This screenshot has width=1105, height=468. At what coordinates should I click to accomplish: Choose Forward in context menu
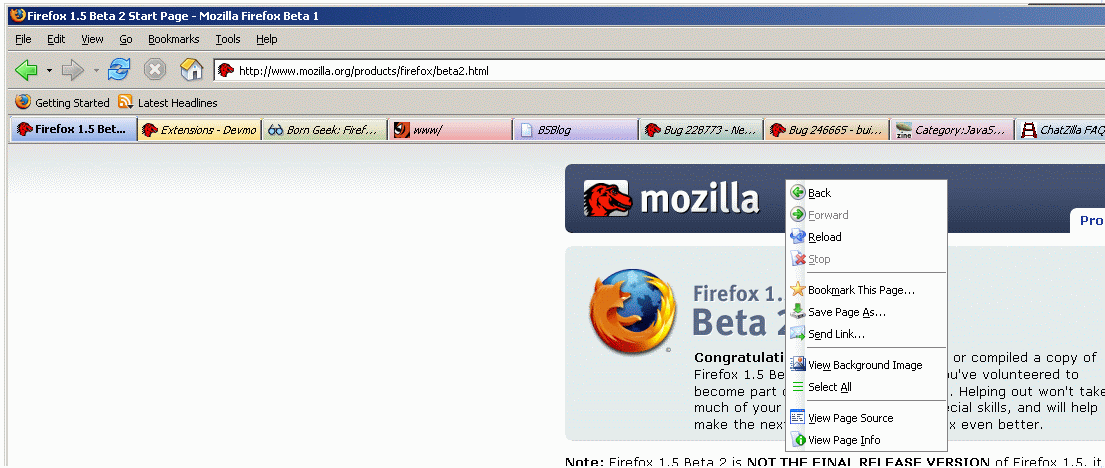(866, 215)
